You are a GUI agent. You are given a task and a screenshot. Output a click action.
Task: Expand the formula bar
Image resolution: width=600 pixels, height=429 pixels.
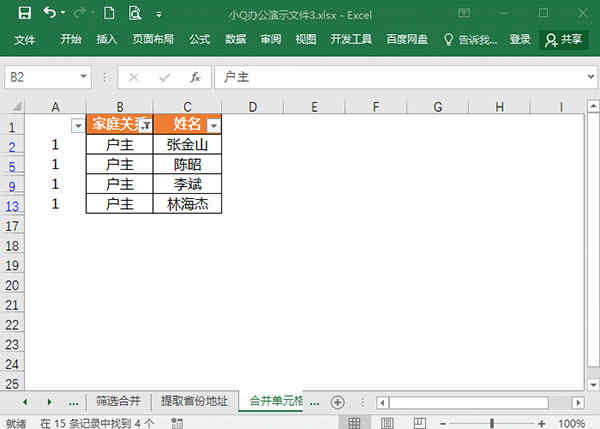pyautogui.click(x=591, y=77)
